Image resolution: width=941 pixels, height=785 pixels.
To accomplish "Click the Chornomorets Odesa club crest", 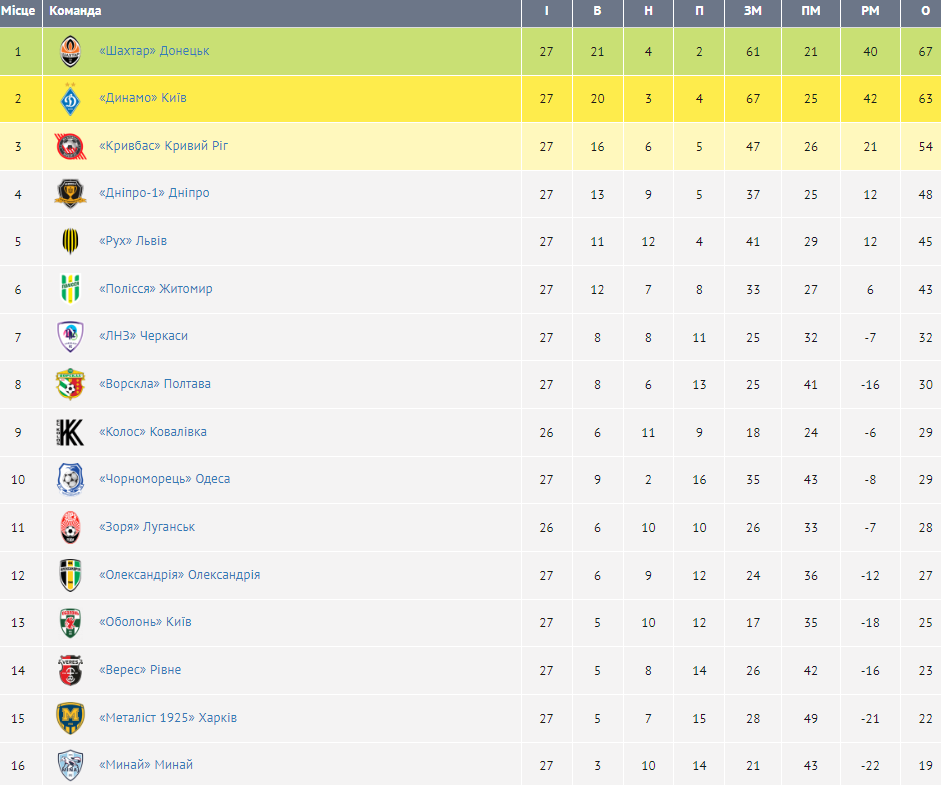I will point(69,479).
